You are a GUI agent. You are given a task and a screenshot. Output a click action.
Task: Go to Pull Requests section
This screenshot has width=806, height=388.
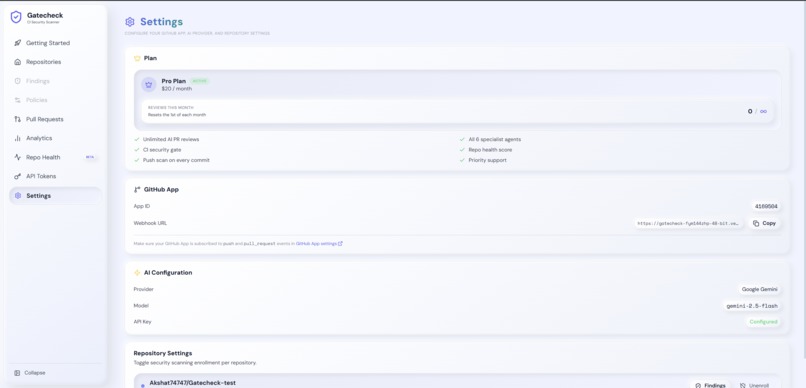coord(55,119)
